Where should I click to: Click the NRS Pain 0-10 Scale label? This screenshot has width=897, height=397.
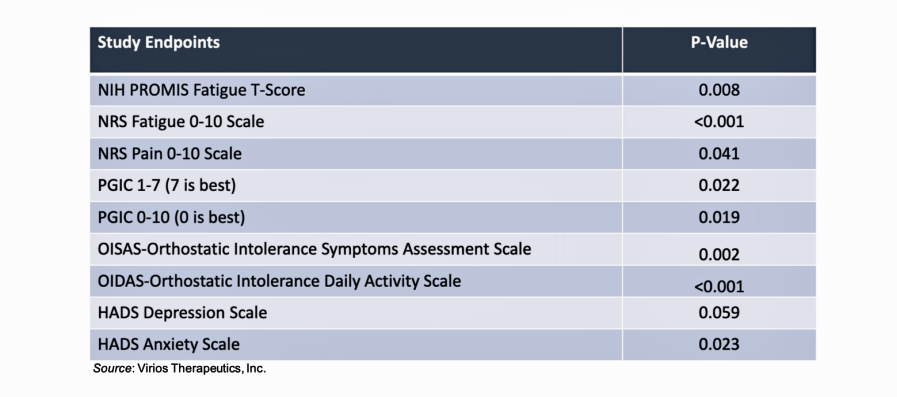coord(169,154)
